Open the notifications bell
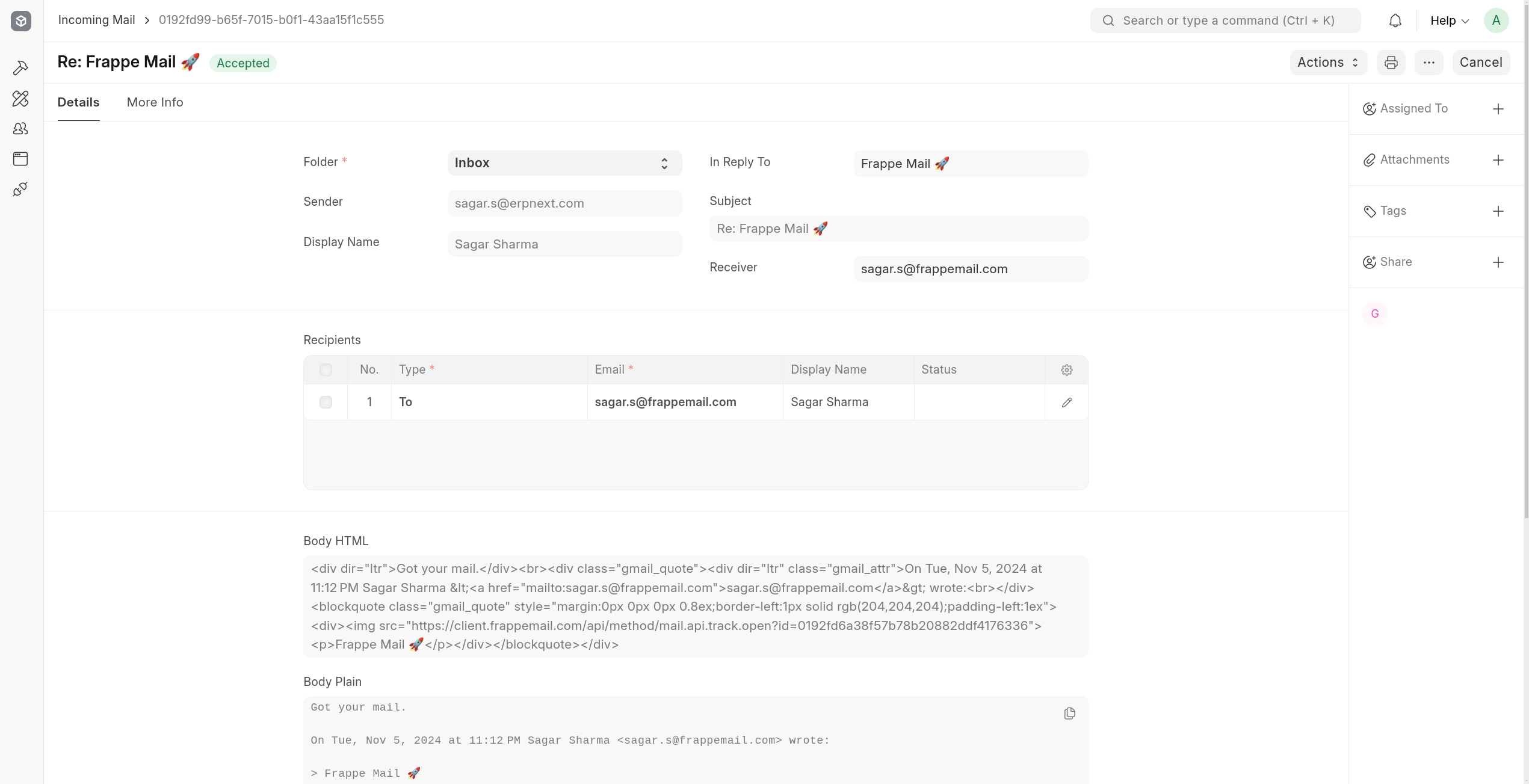This screenshot has height=784, width=1529. (x=1395, y=20)
